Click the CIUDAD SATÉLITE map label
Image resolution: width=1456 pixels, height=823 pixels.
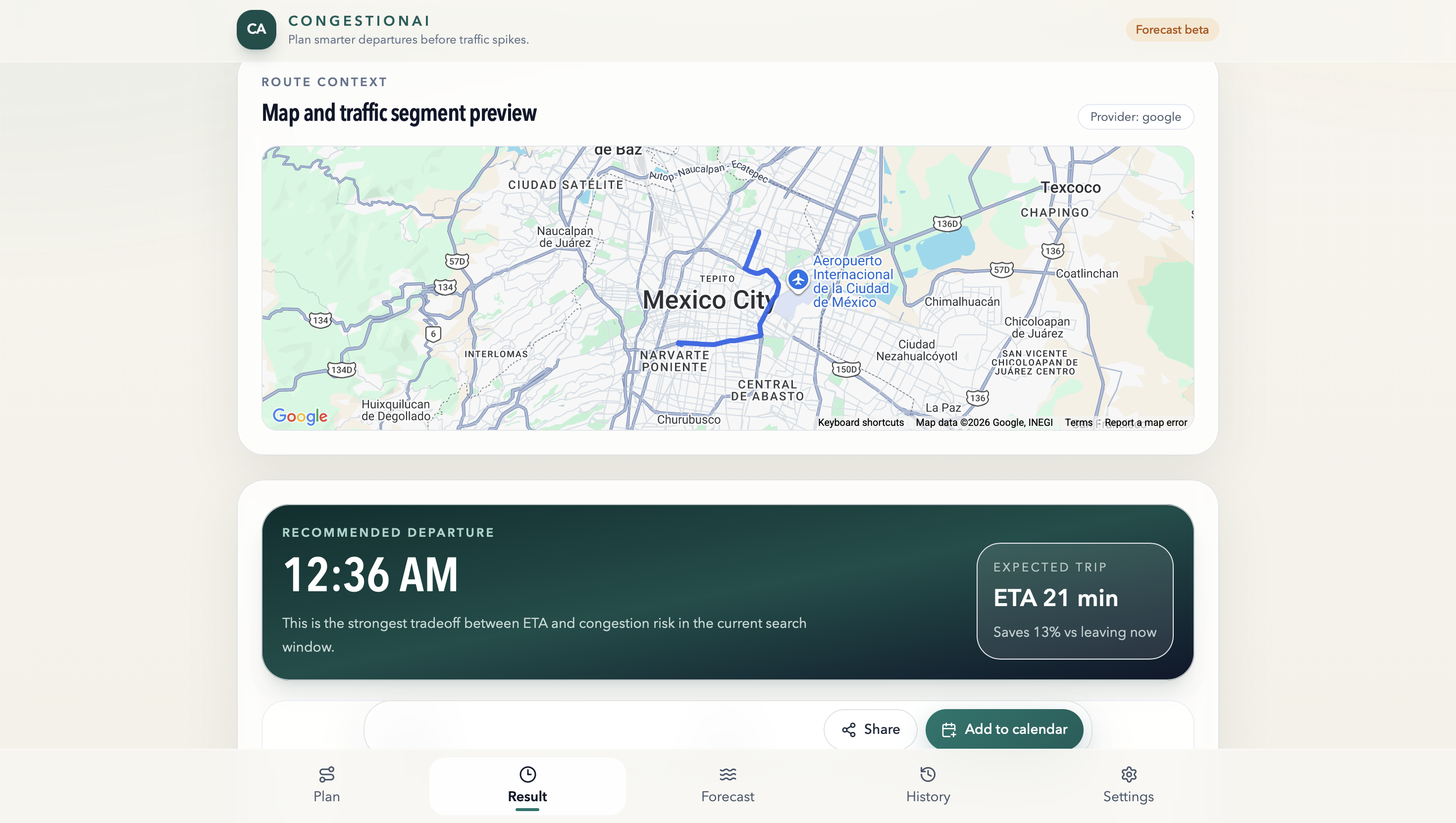[x=565, y=185]
